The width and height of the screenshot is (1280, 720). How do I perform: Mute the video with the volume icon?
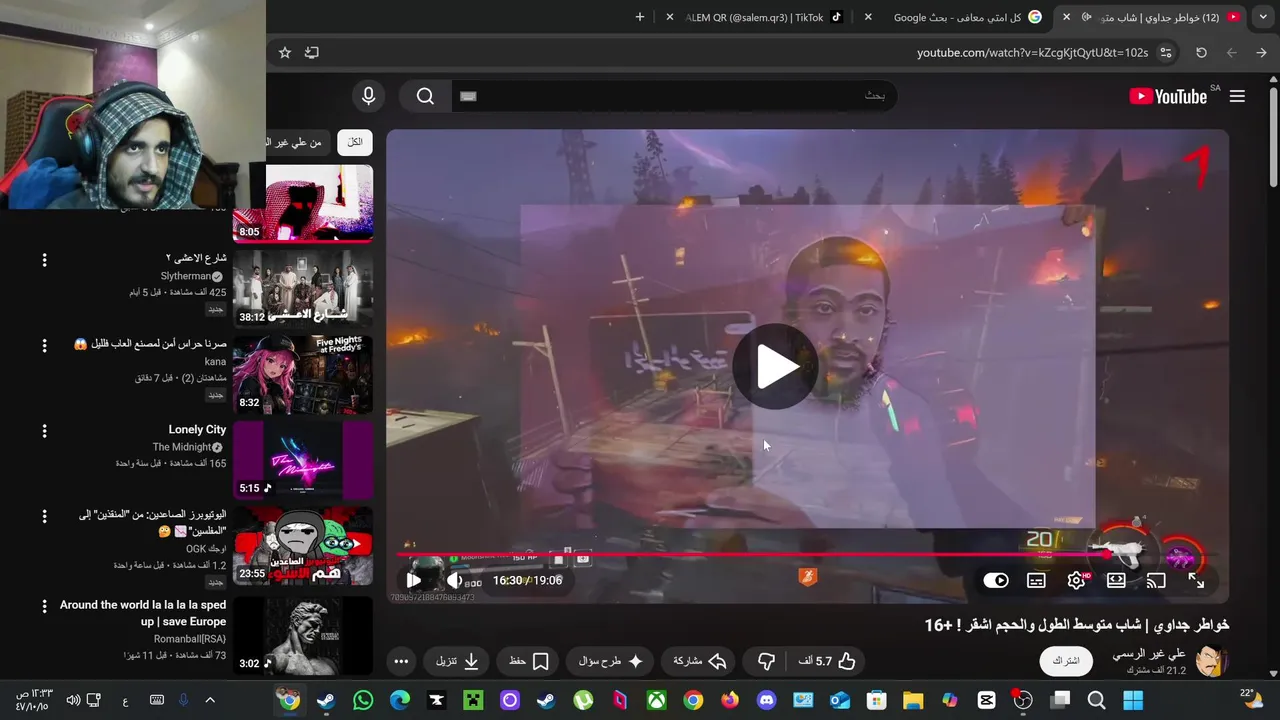tap(455, 580)
